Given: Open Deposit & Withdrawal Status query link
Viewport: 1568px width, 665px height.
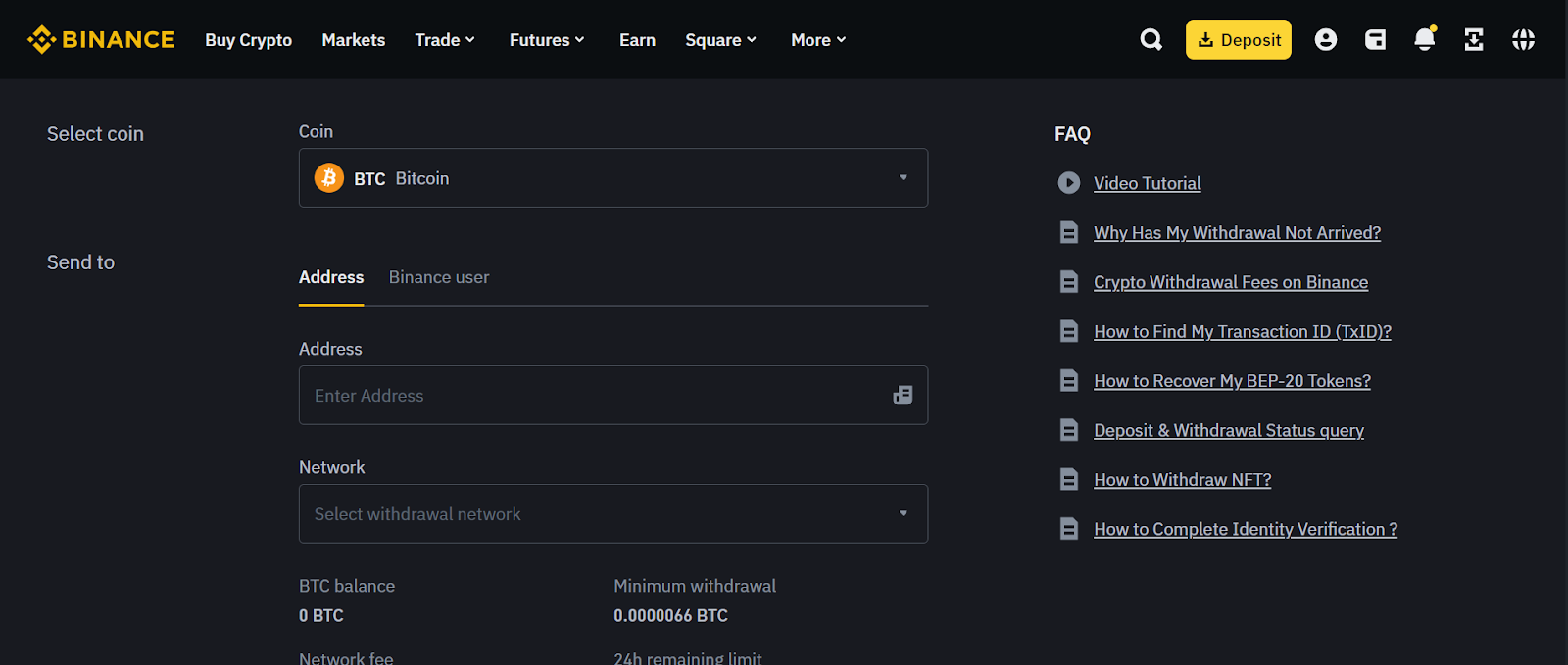Looking at the screenshot, I should [x=1229, y=430].
